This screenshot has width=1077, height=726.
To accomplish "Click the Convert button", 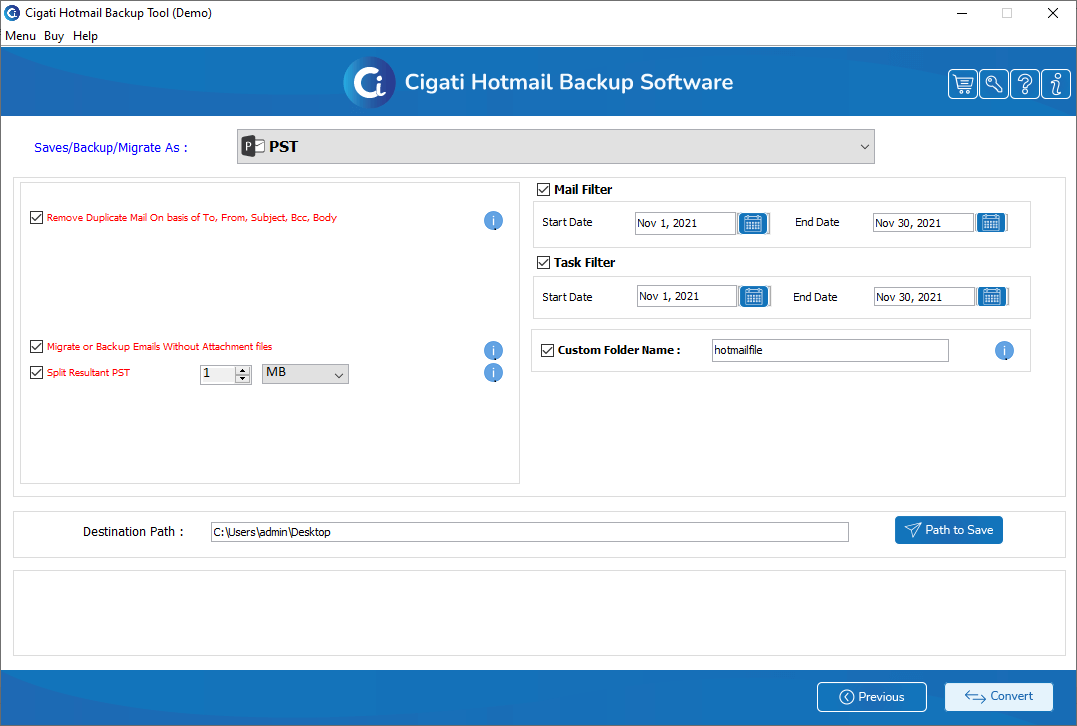I will 999,696.
